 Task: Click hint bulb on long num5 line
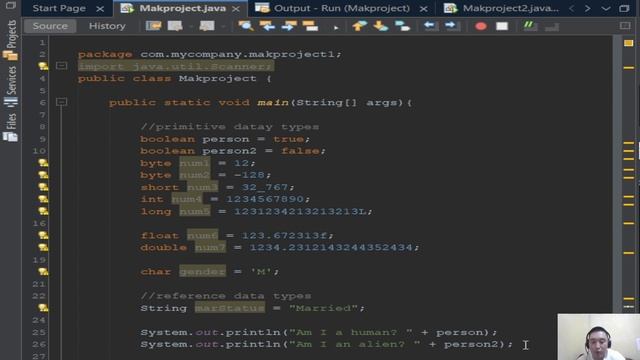tap(43, 211)
